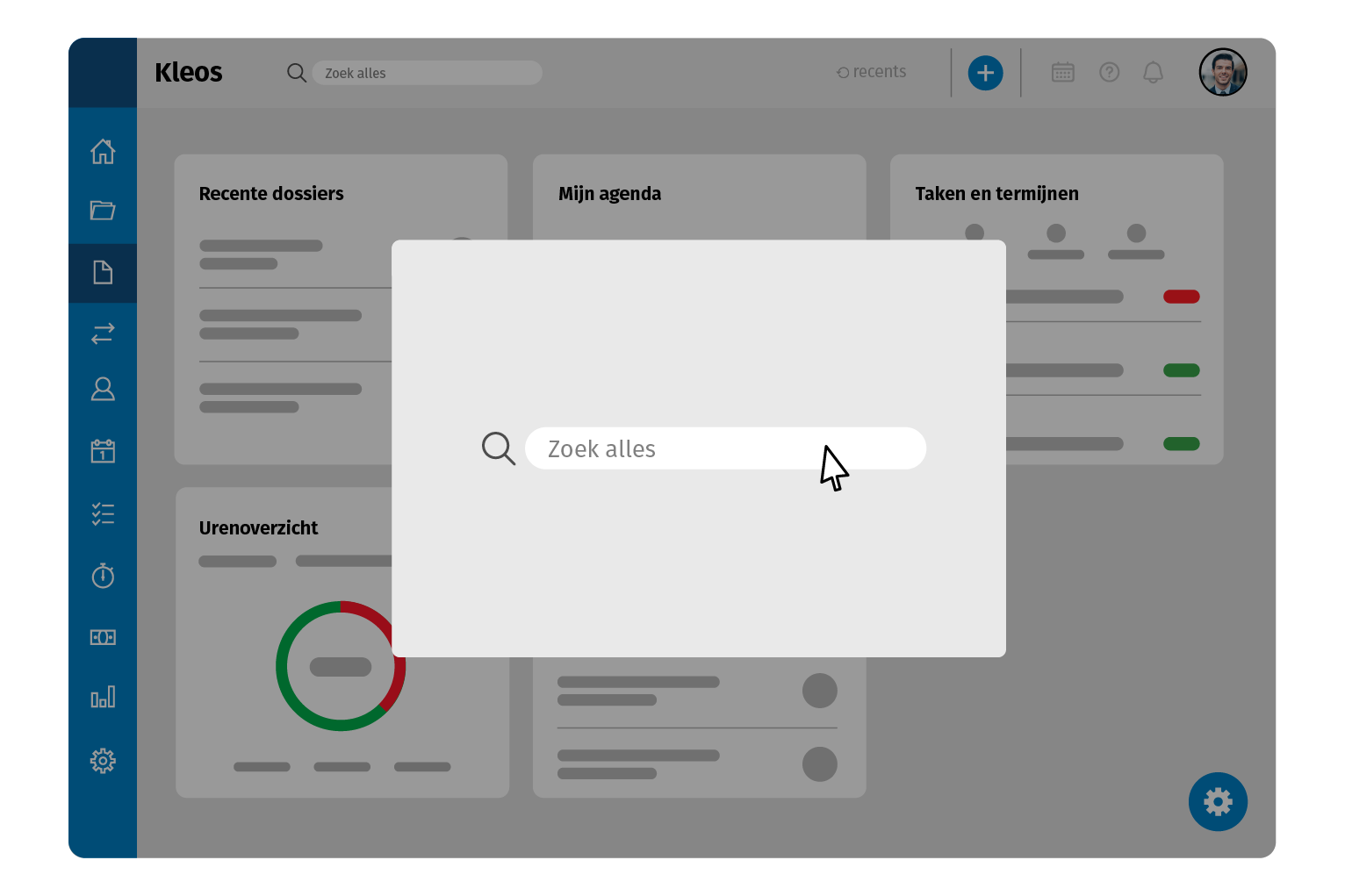Open the contacts person icon

(103, 389)
